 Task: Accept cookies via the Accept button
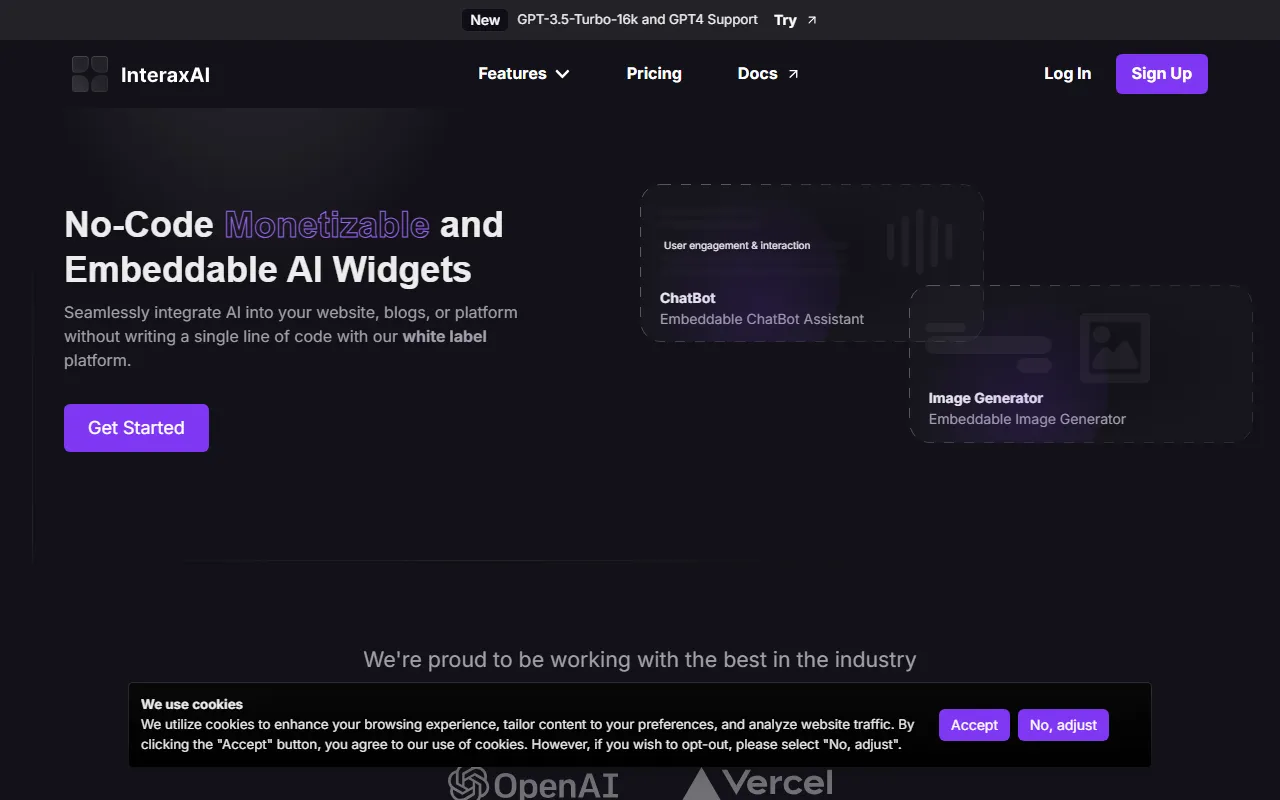tap(974, 724)
